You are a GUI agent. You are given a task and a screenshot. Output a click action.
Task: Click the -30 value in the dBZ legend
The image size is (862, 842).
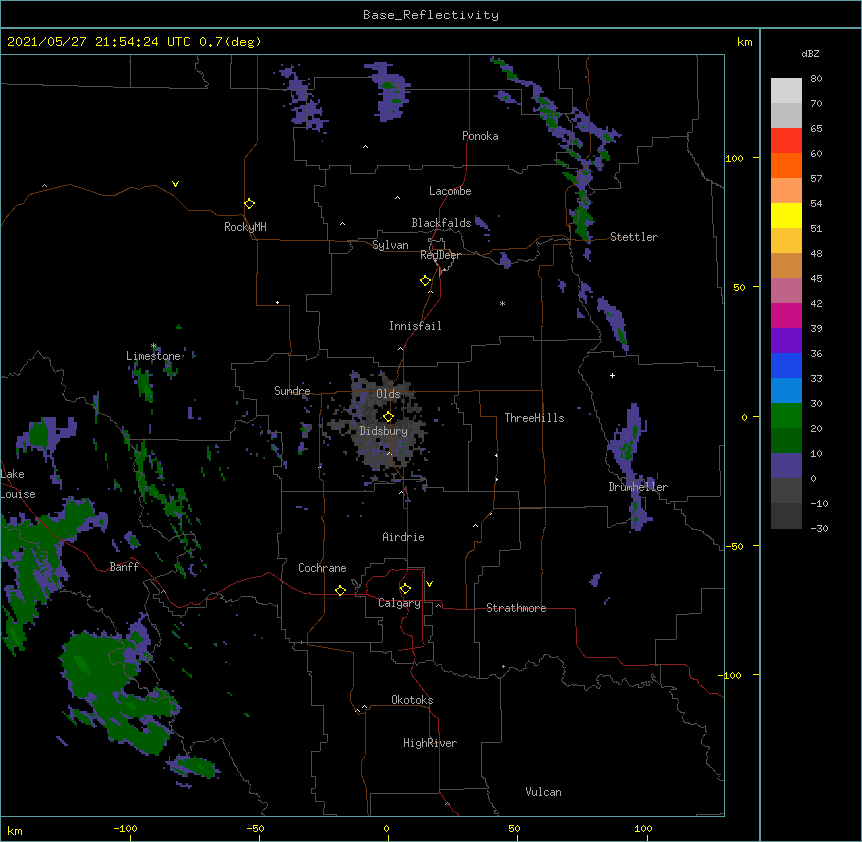tap(819, 528)
